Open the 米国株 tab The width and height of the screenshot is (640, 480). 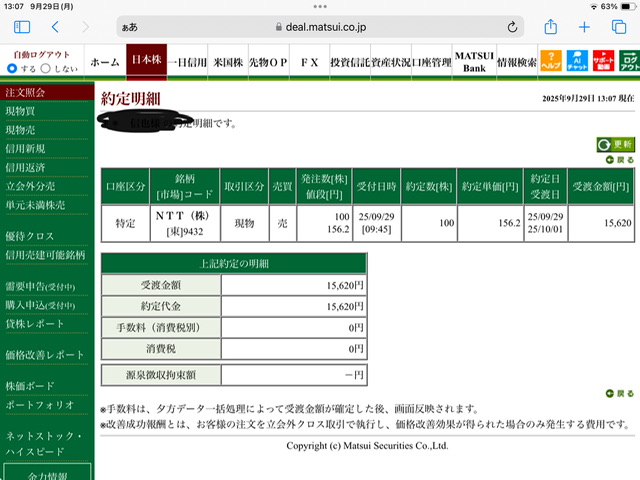(x=228, y=62)
